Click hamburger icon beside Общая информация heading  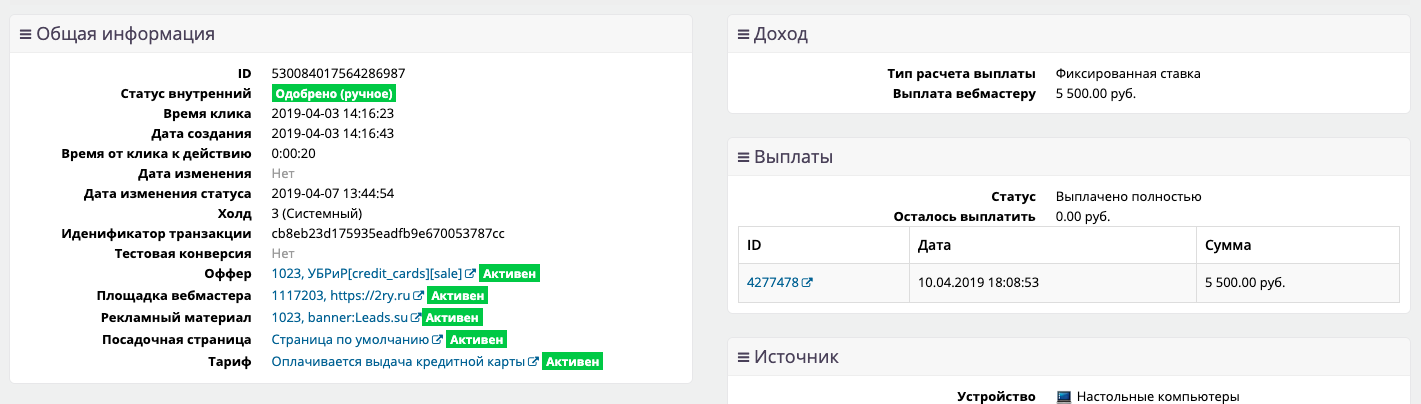pyautogui.click(x=26, y=34)
